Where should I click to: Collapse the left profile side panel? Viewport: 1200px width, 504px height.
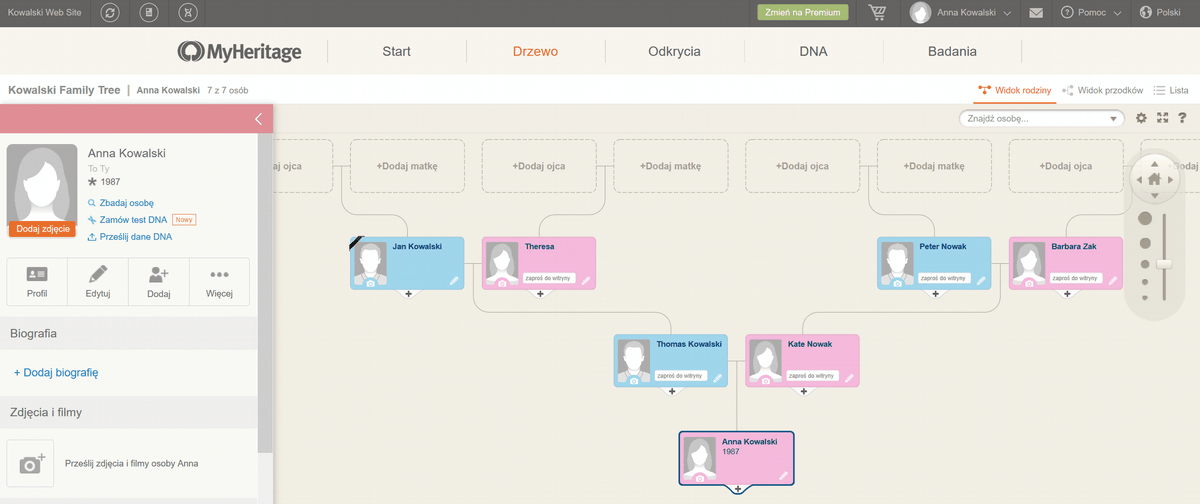pyautogui.click(x=258, y=119)
